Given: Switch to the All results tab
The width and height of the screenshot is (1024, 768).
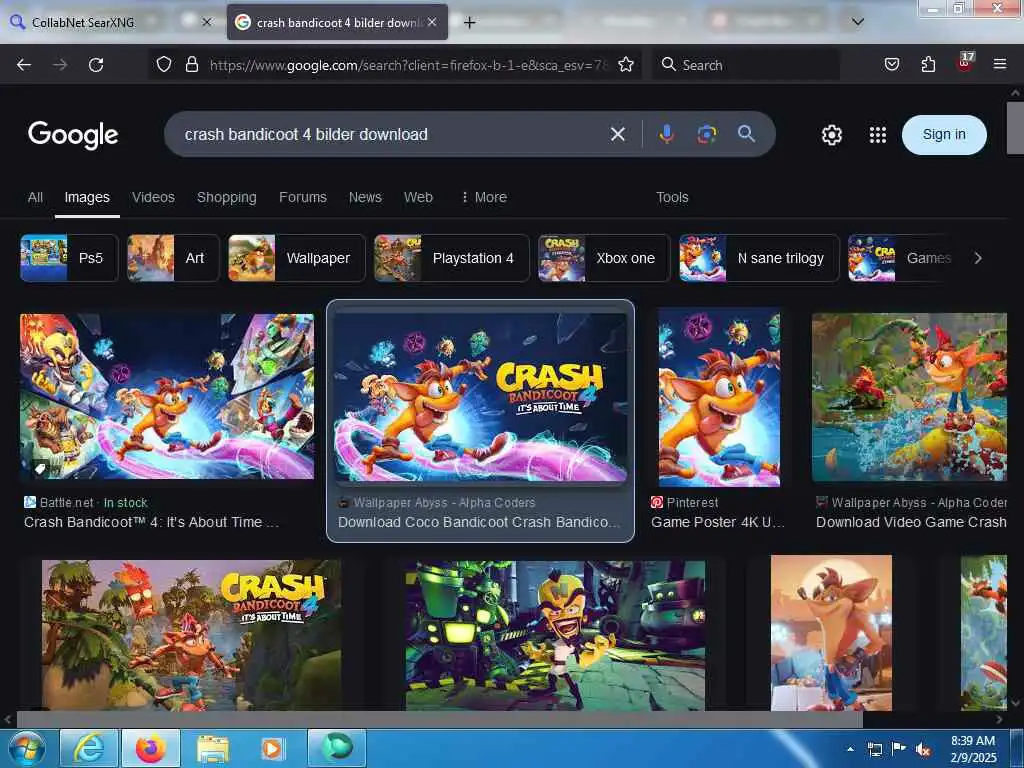Looking at the screenshot, I should tap(35, 197).
